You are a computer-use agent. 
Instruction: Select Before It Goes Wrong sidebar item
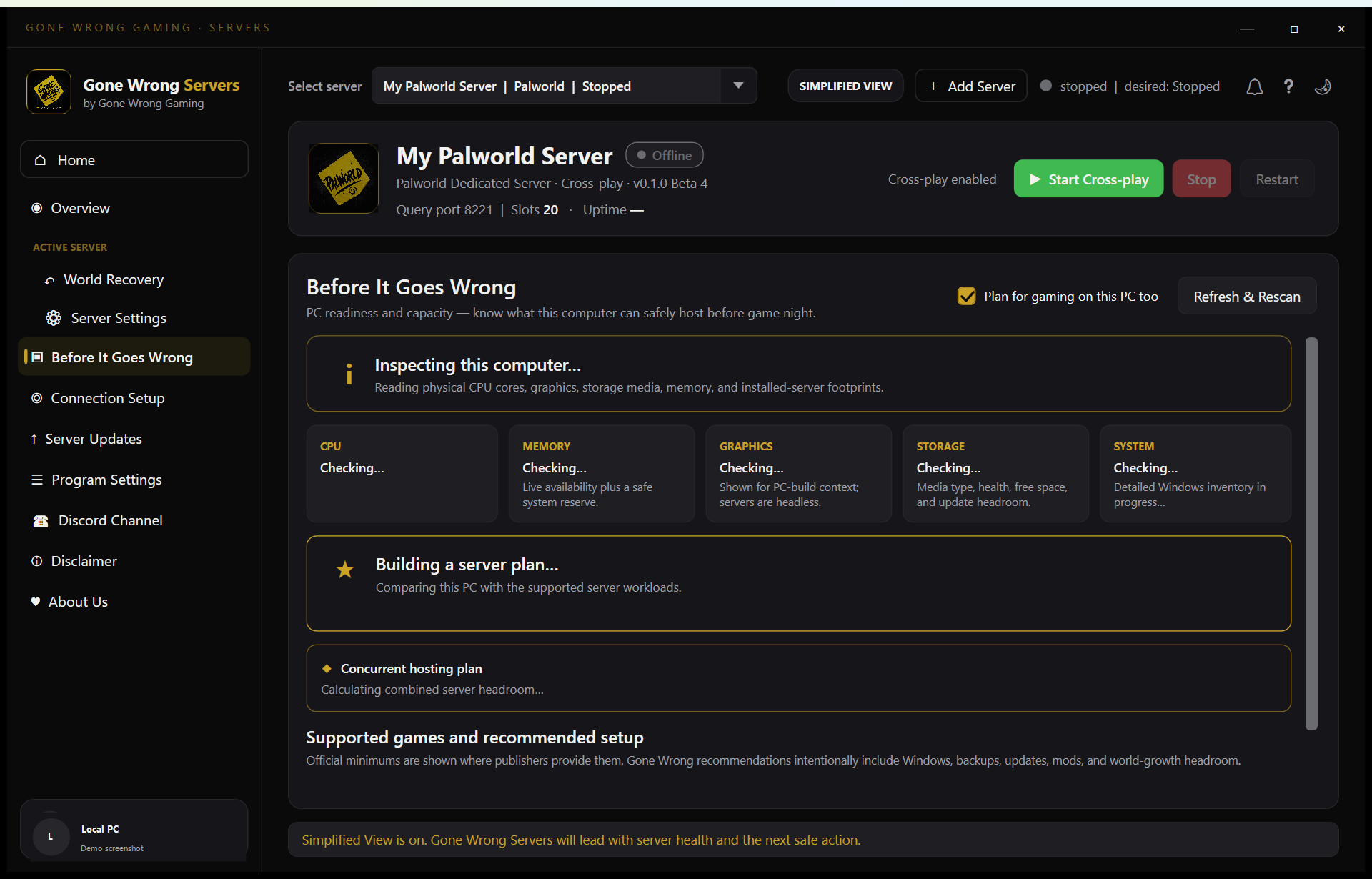click(x=134, y=357)
